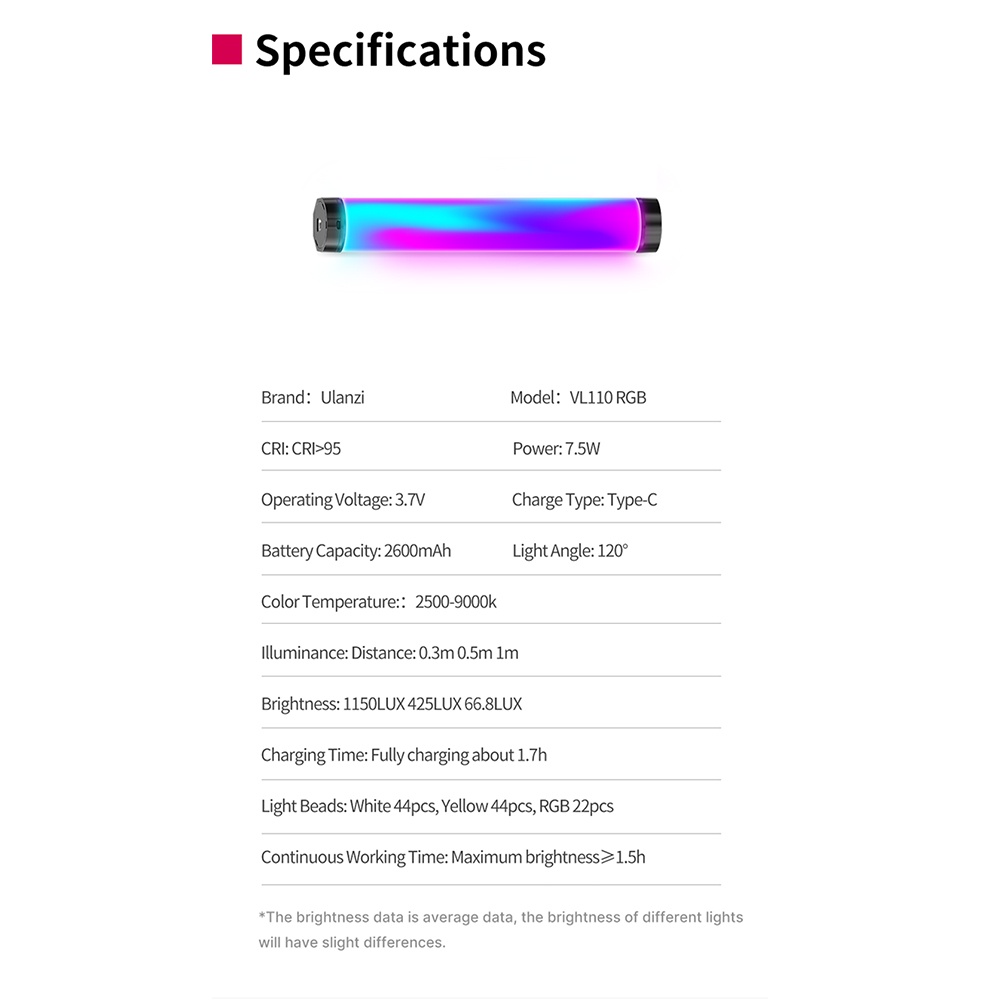
Task: Click the Brand: Ulanzi text
Action: pyautogui.click(x=312, y=397)
